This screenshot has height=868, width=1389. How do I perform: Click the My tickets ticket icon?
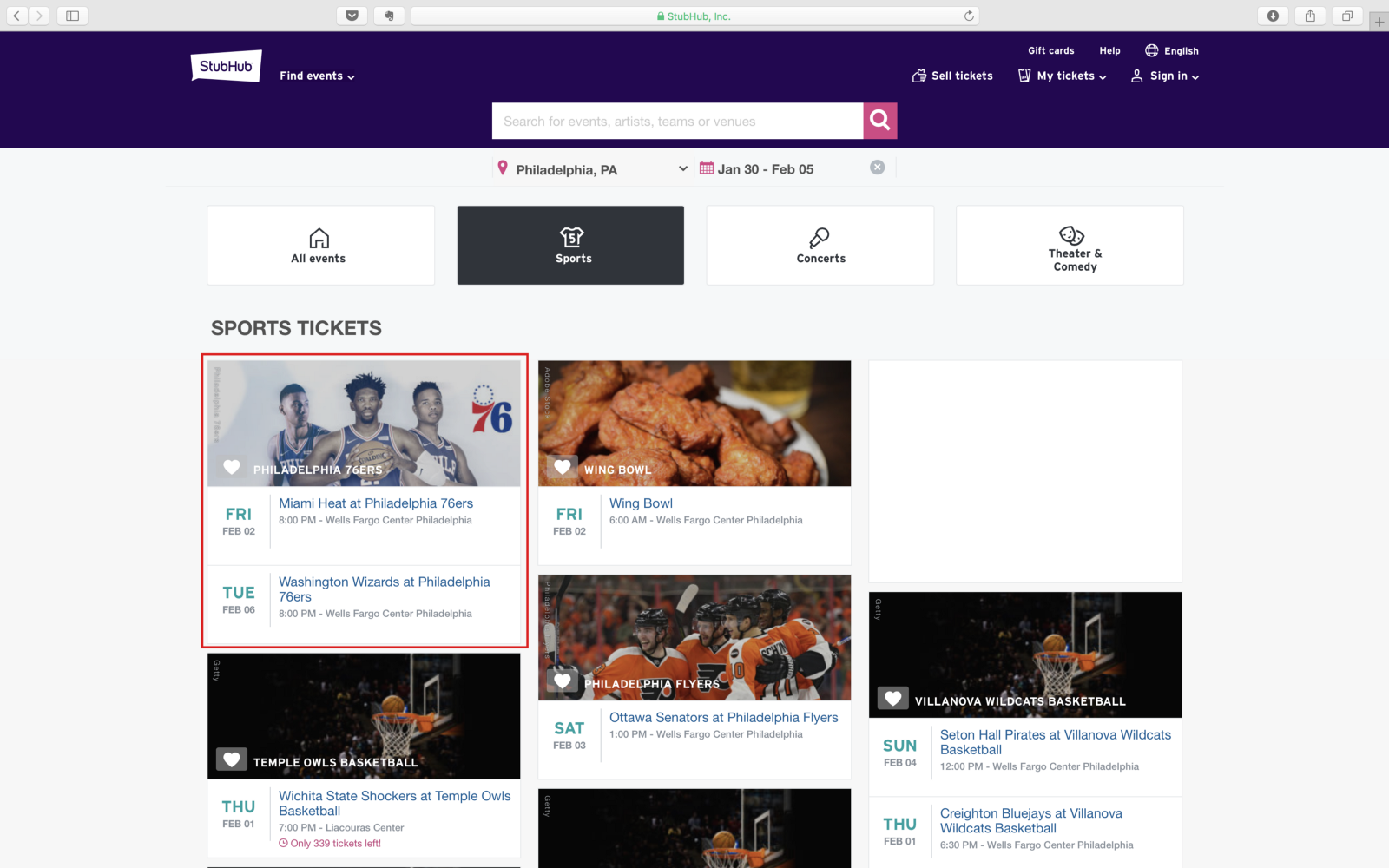1024,76
